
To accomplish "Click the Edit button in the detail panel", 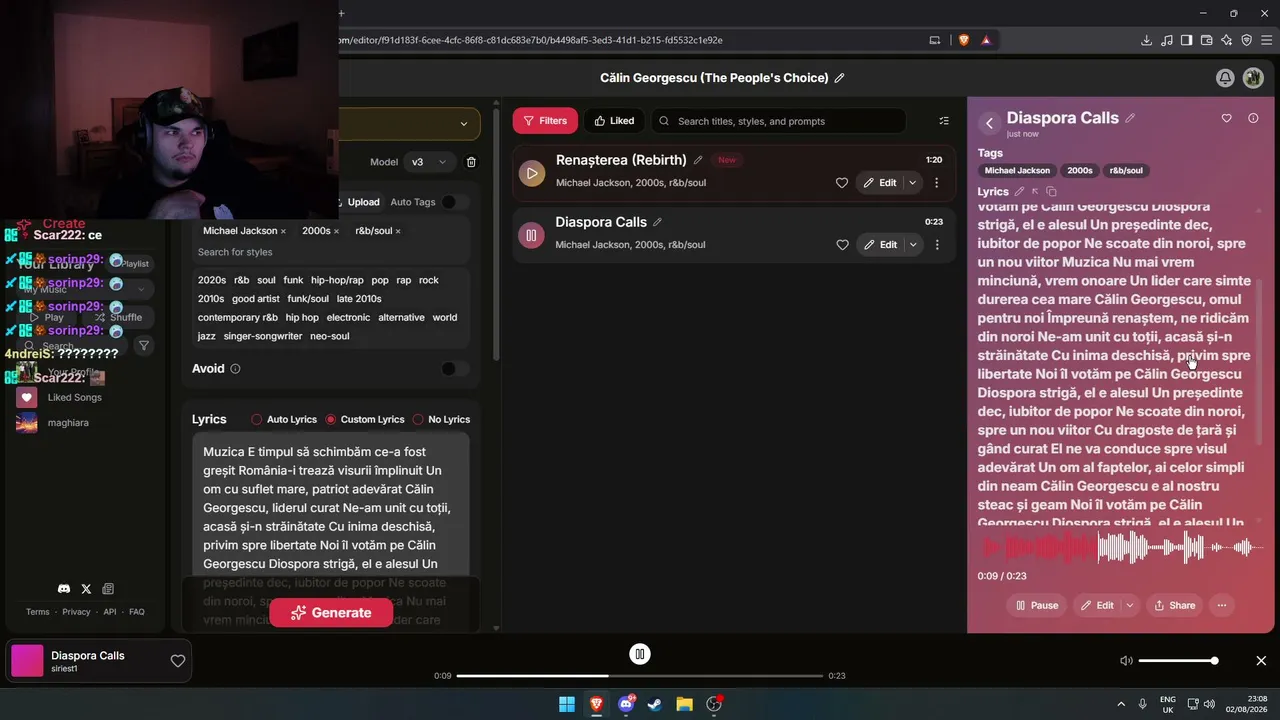I will pyautogui.click(x=1097, y=605).
